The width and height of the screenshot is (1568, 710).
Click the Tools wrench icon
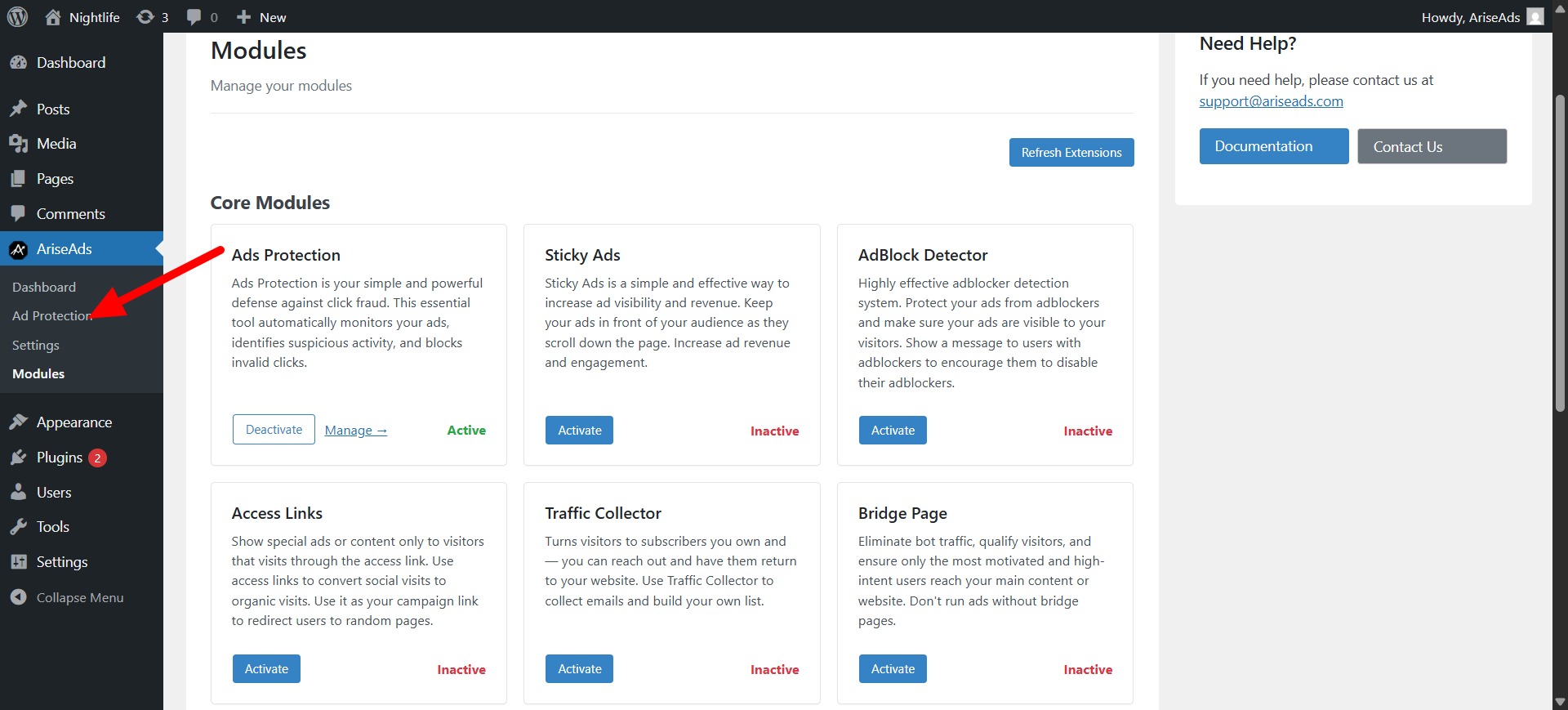pos(18,527)
